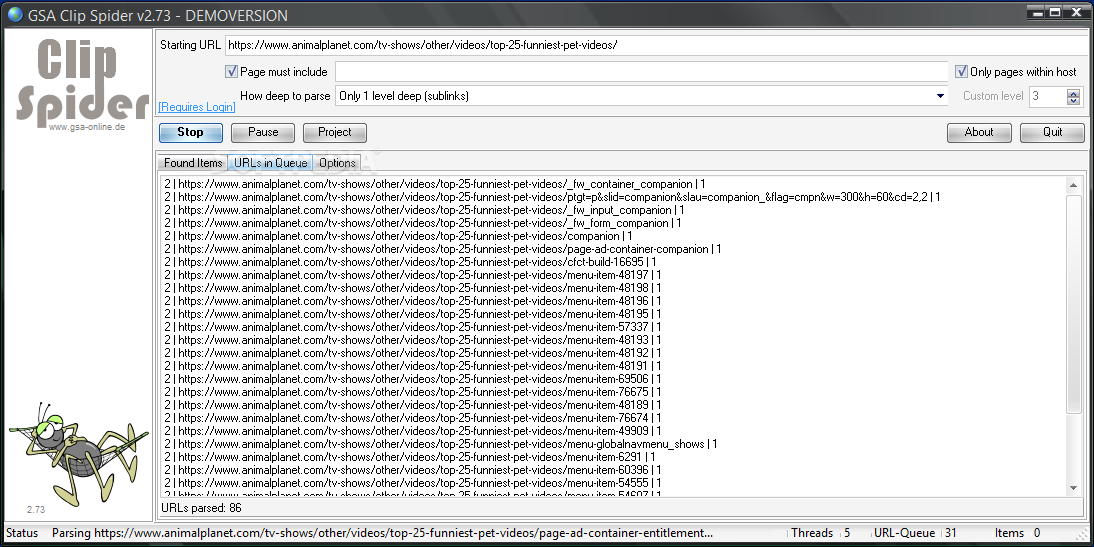Click the Starting URL input field

[x=657, y=45]
